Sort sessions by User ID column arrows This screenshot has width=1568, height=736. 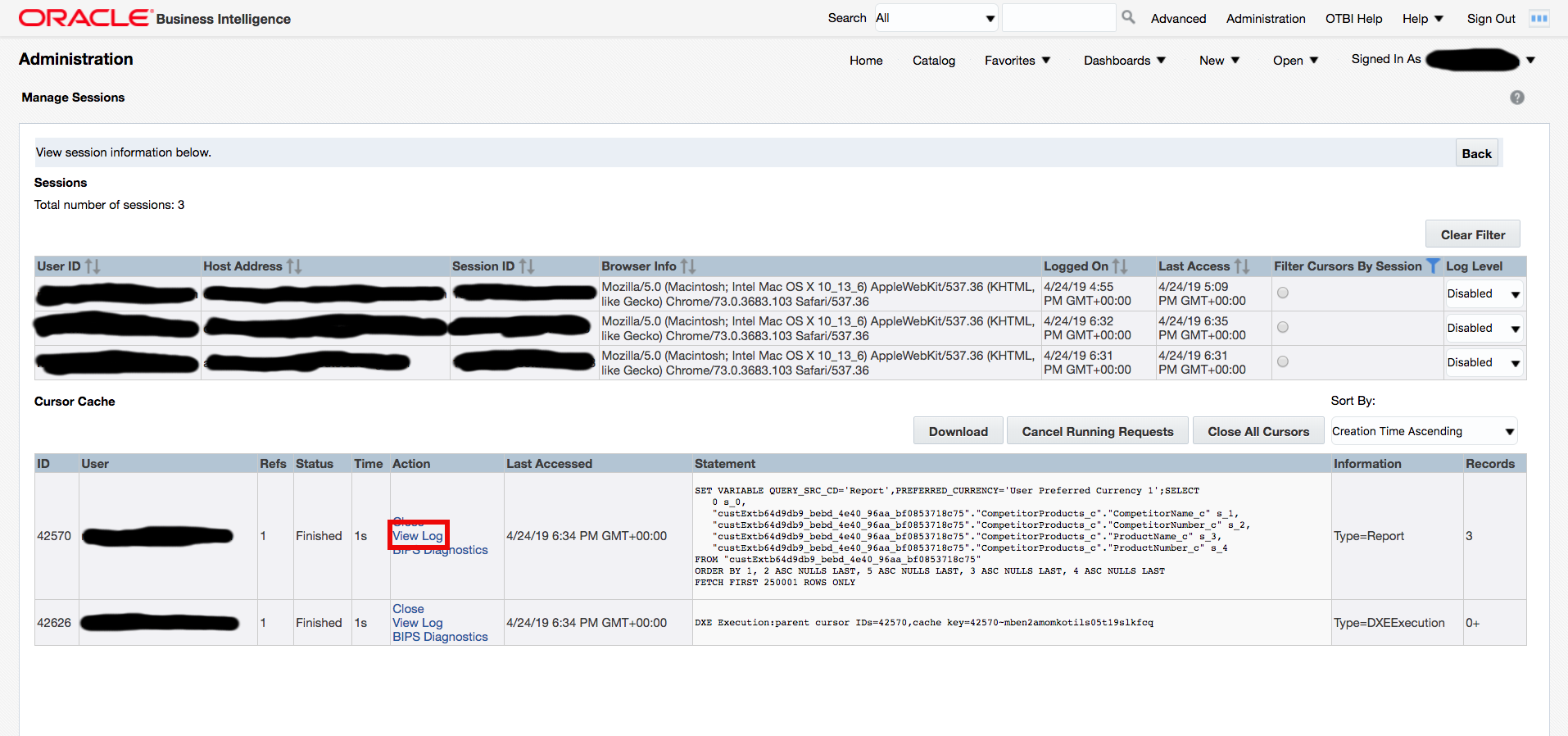(x=93, y=266)
